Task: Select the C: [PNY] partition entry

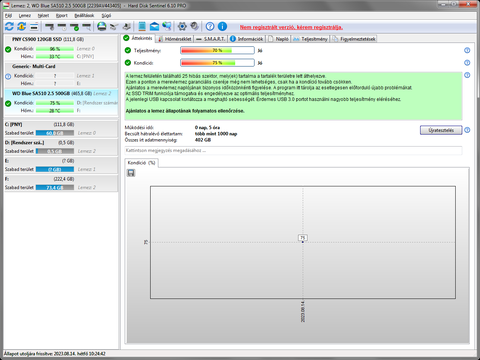Action: (61, 129)
